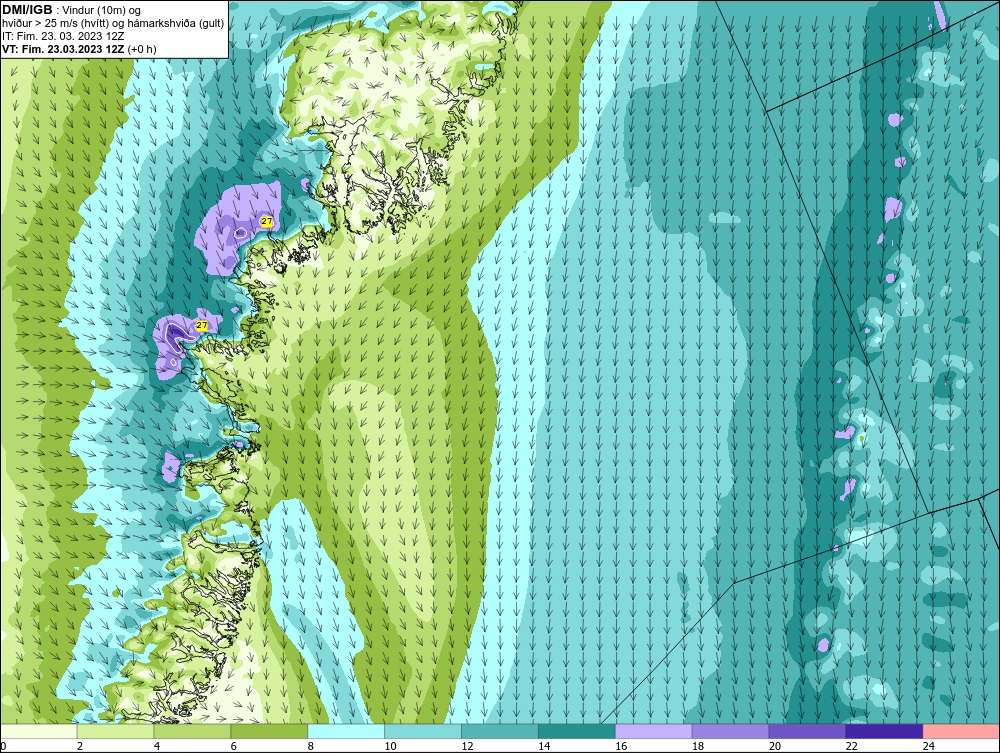1000x753 pixels.
Task: Click the 4–6 m/s green legend swatch
Action: (192, 731)
